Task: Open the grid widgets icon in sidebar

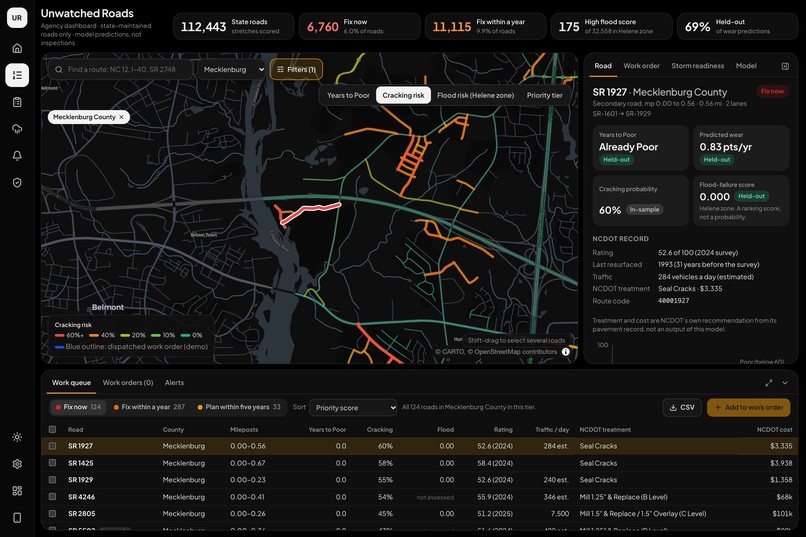Action: pyautogui.click(x=17, y=491)
